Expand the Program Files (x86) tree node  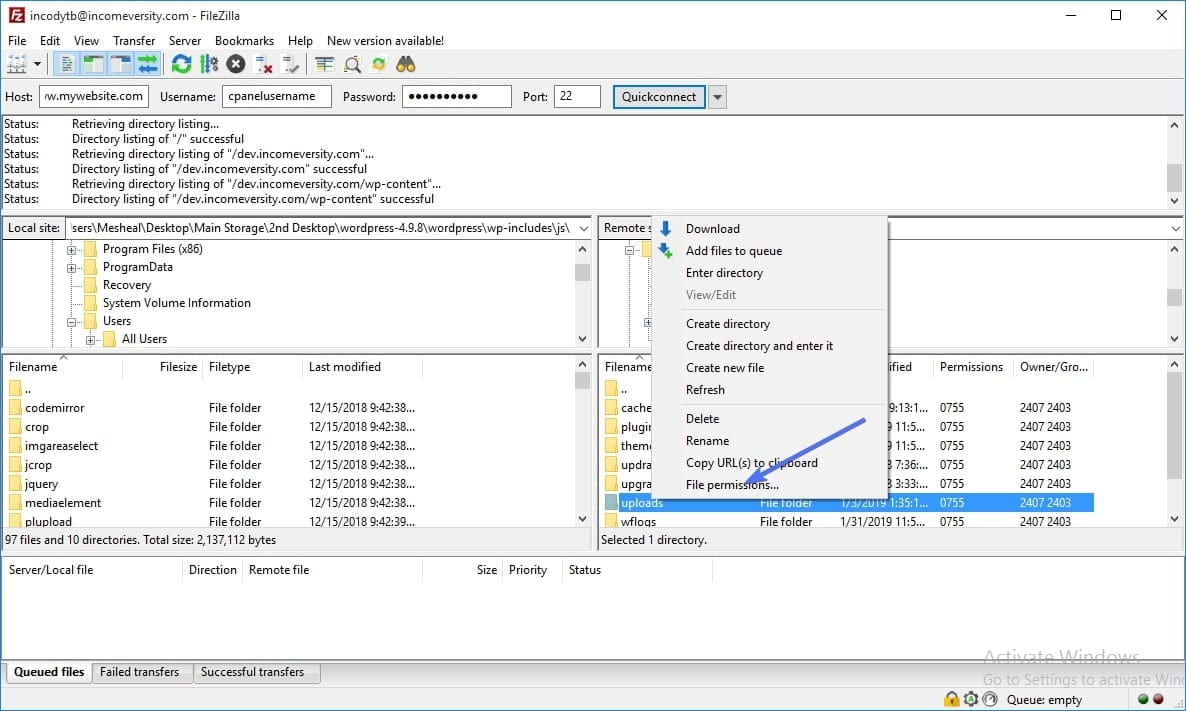tap(71, 250)
